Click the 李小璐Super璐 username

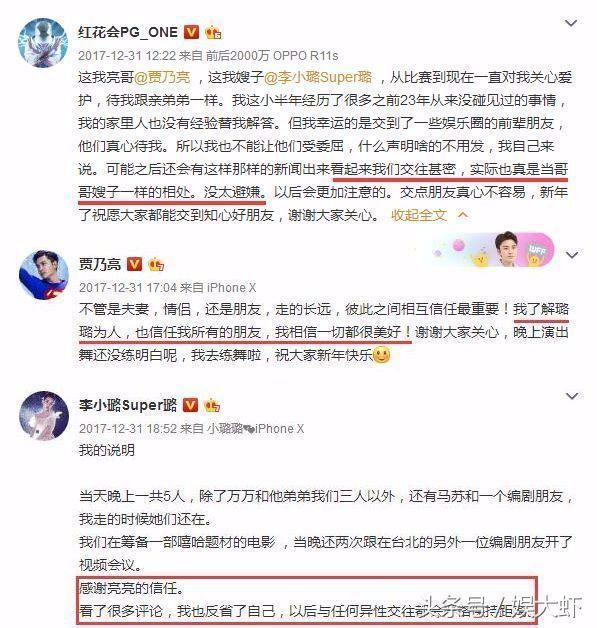[x=128, y=405]
